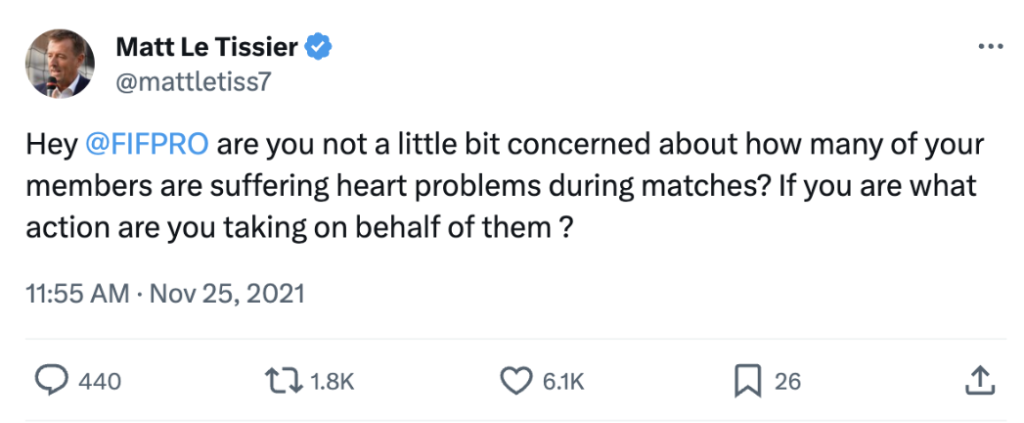Open Matt Le Tissier's profile picture
This screenshot has width=1024, height=423.
pos(59,63)
